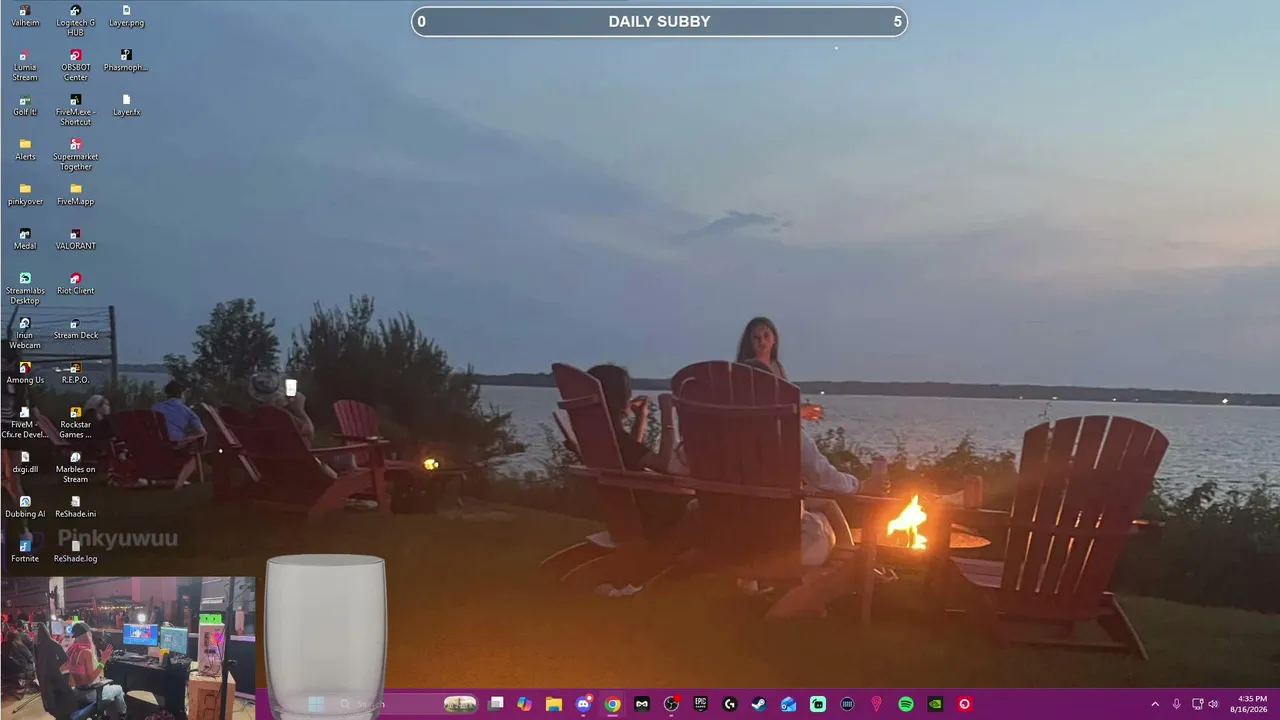The height and width of the screenshot is (720, 1280).
Task: Open the Valheim desktop shortcut
Action: coord(25,16)
